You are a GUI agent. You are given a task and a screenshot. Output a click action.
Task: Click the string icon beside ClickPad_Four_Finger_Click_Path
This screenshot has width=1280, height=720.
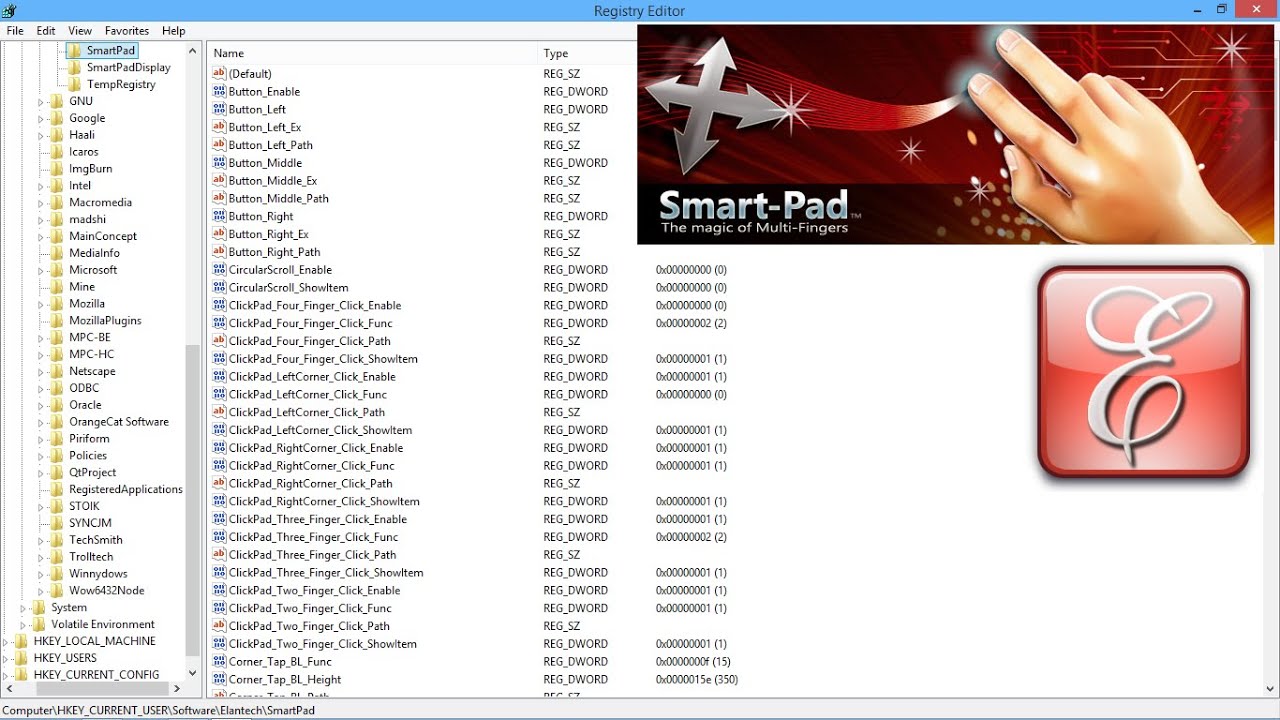[x=219, y=341]
